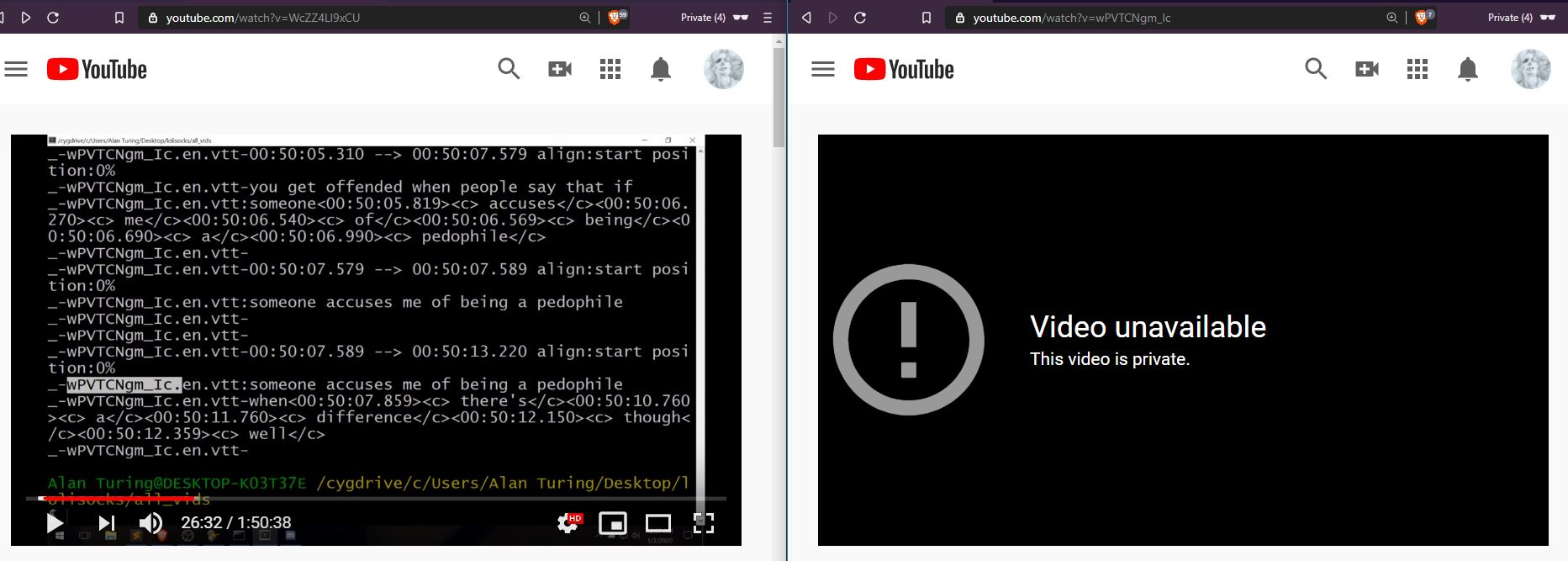Open the left browser's main hamburger menu
Viewport: 1568px width, 561px height.
pos(767,18)
